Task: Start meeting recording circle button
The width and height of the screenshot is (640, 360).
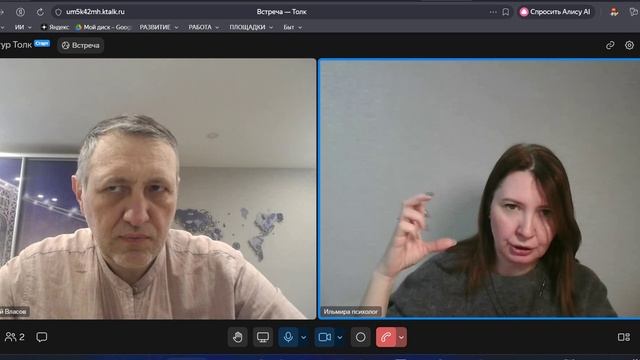Action: point(360,337)
